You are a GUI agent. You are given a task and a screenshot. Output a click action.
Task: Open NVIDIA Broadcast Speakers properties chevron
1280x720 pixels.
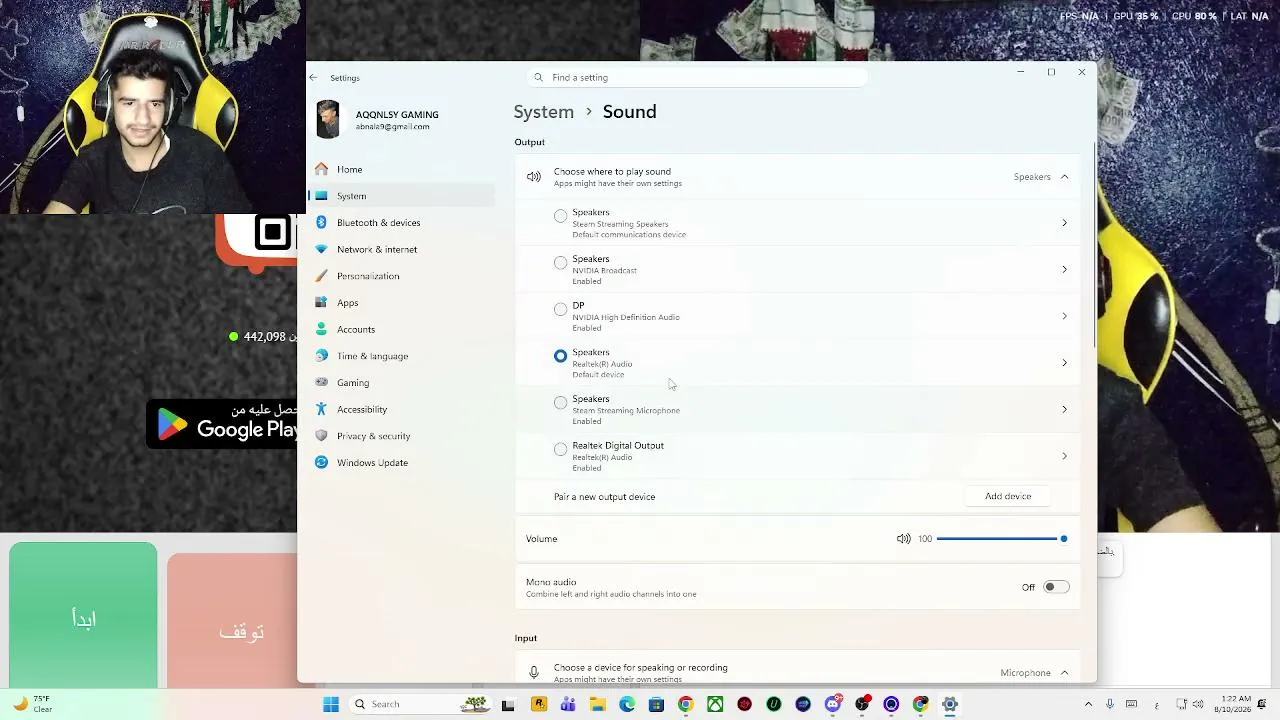tap(1064, 269)
